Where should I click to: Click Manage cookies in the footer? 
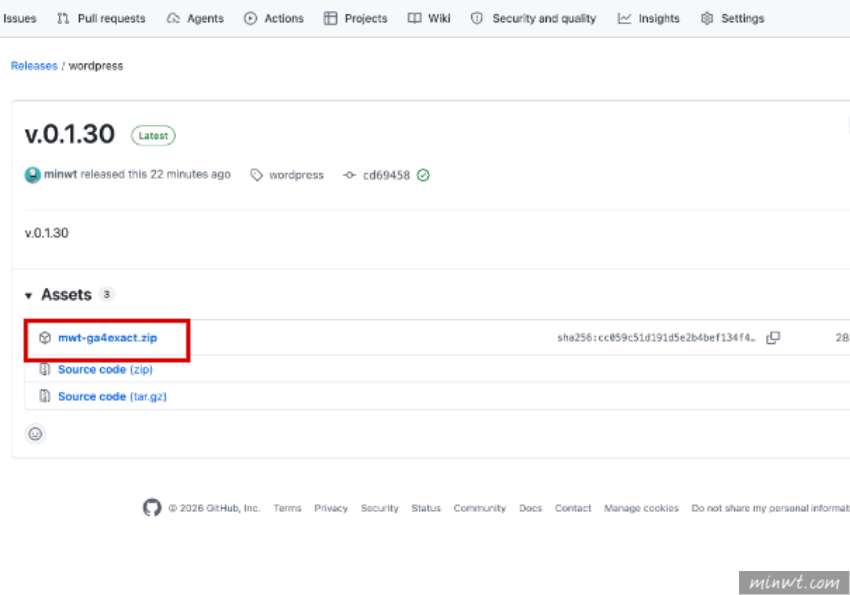641,508
